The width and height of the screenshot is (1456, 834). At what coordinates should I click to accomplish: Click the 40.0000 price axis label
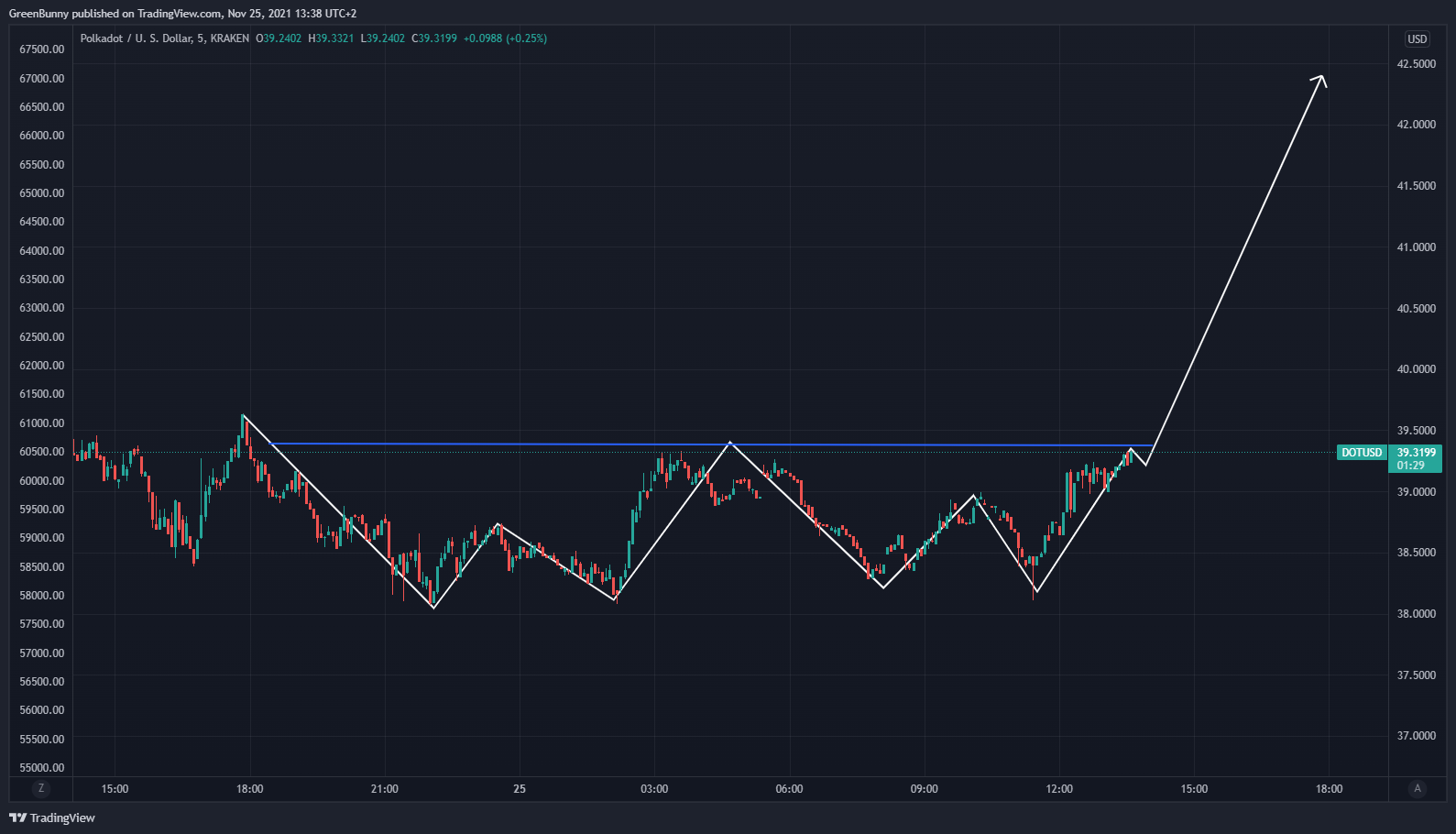point(1416,369)
